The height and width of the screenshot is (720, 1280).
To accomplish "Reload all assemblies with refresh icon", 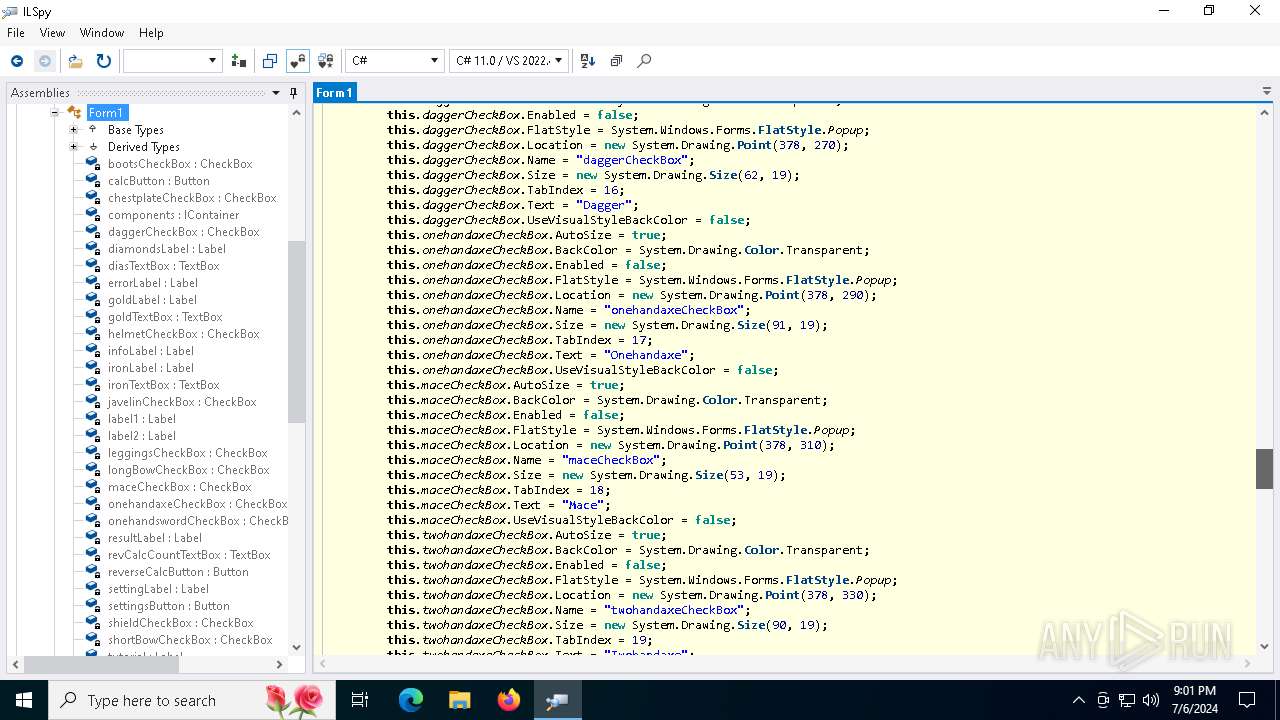I will point(103,61).
